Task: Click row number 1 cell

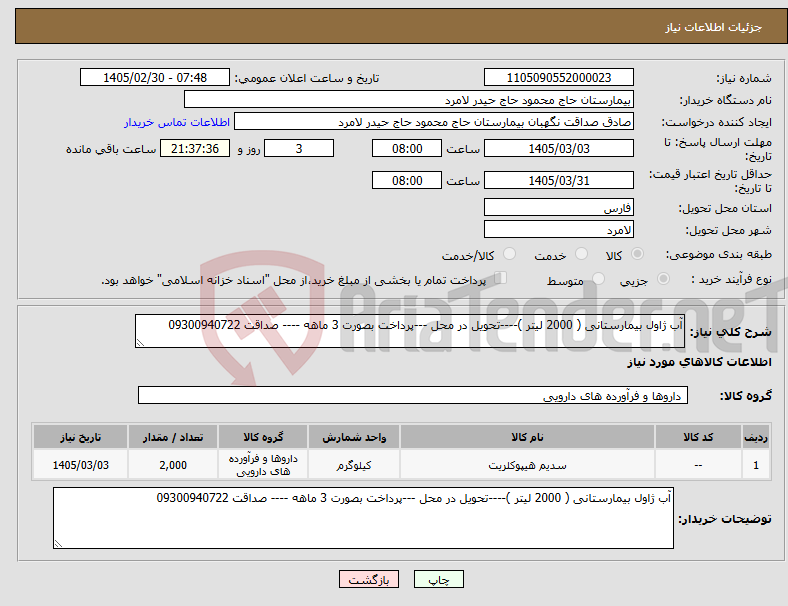Action: [756, 465]
